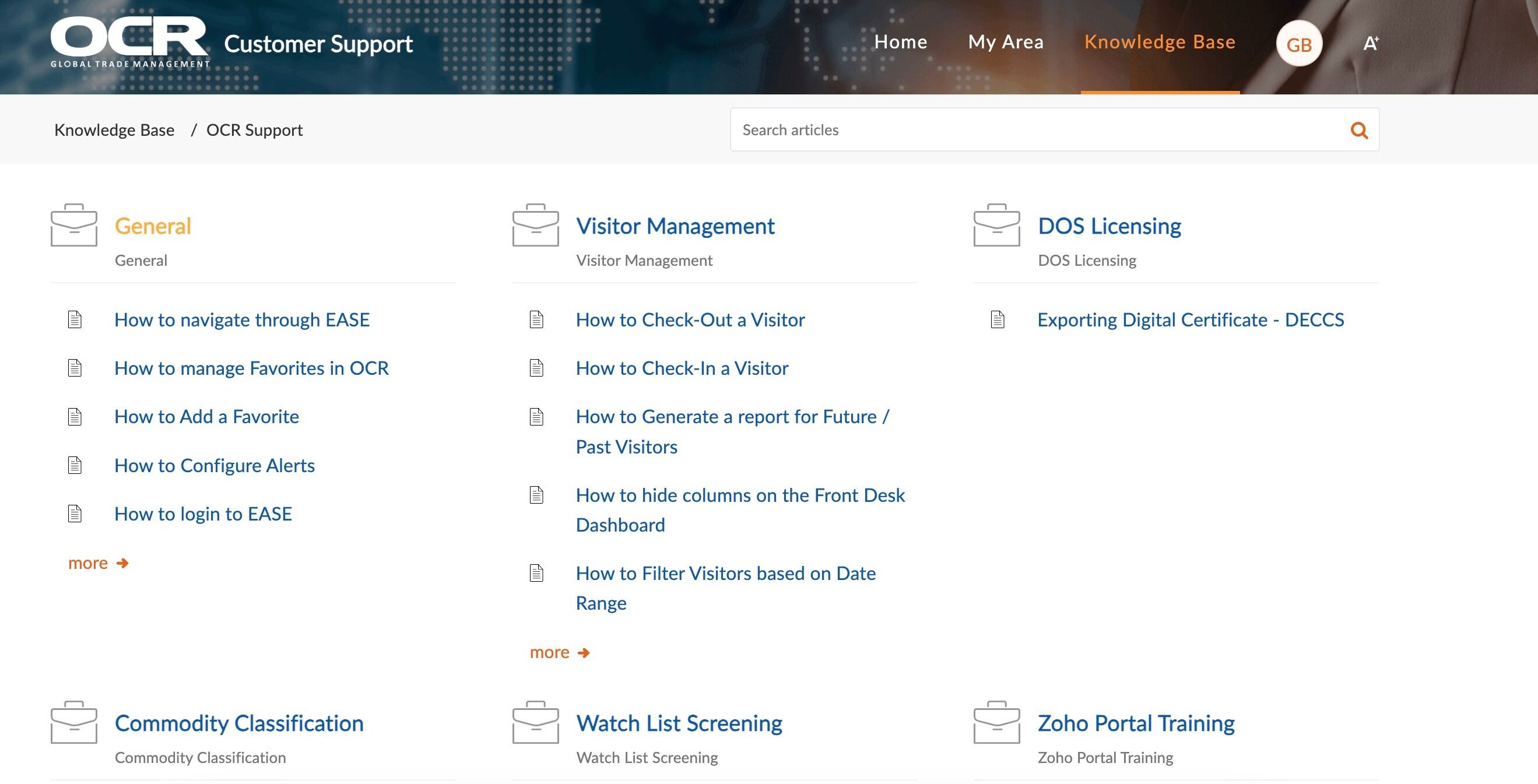
Task: Click the font size A+ icon
Action: pyautogui.click(x=1371, y=43)
